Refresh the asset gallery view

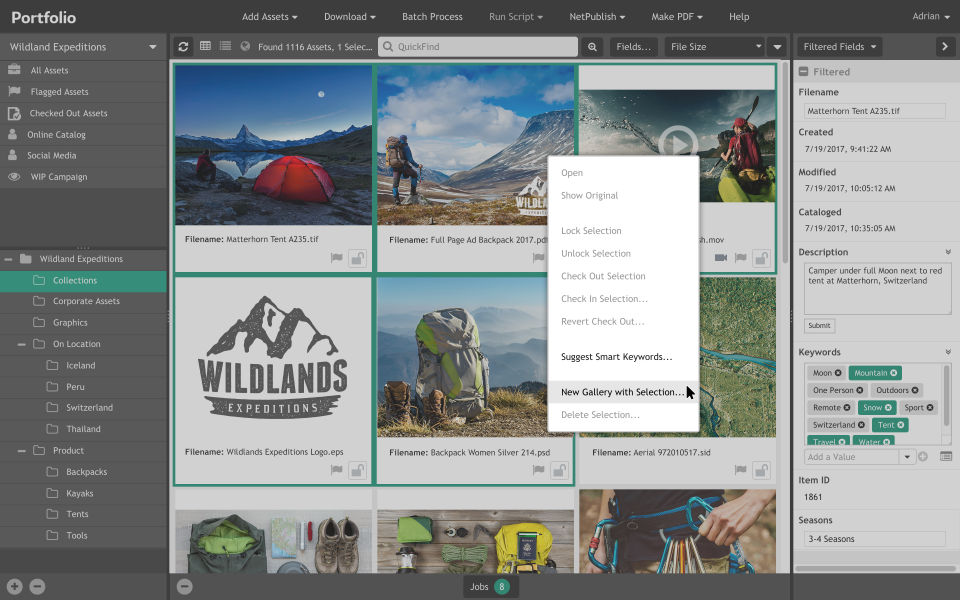[x=183, y=47]
